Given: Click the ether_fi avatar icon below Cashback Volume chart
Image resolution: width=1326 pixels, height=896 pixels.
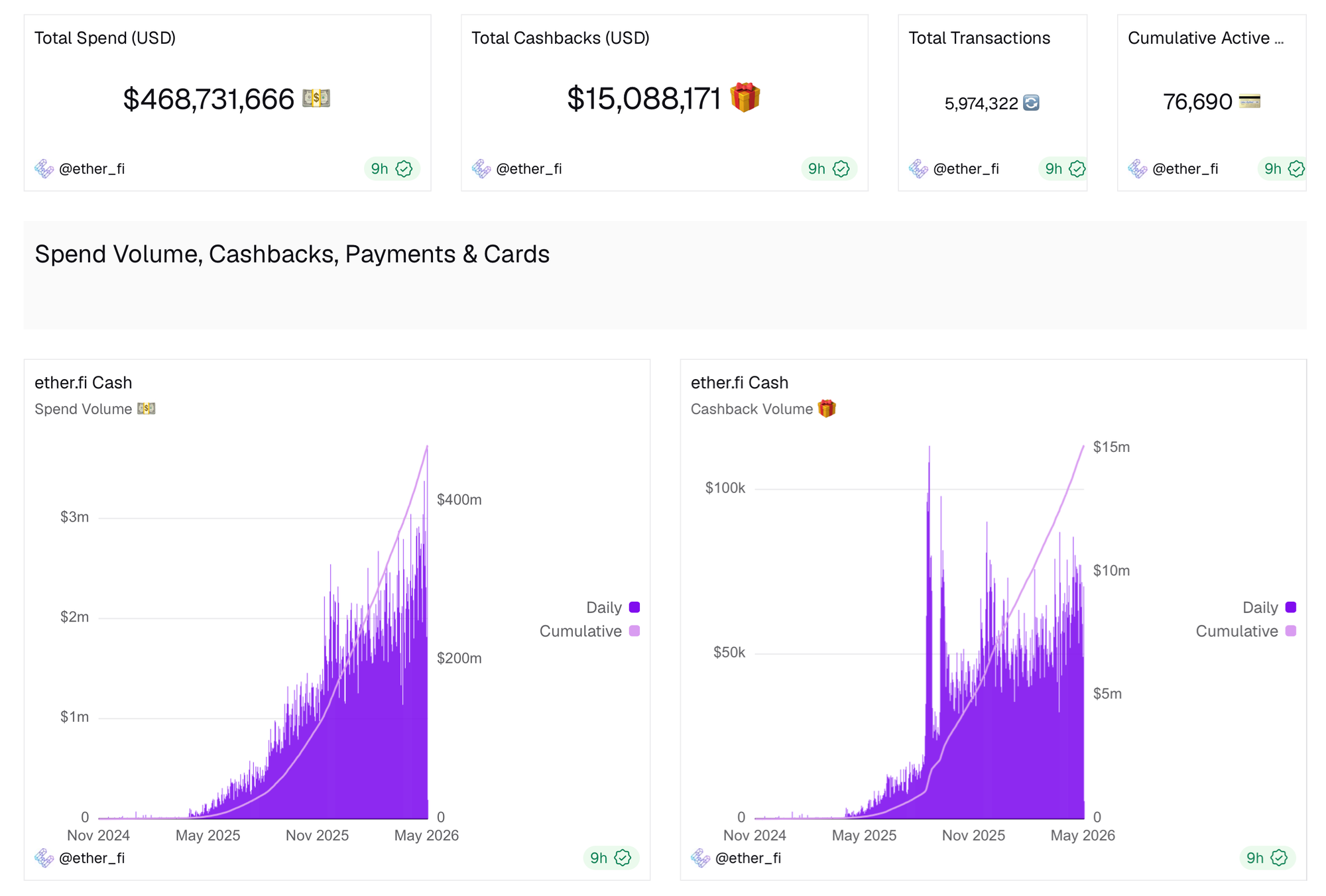Looking at the screenshot, I should pyautogui.click(x=701, y=858).
